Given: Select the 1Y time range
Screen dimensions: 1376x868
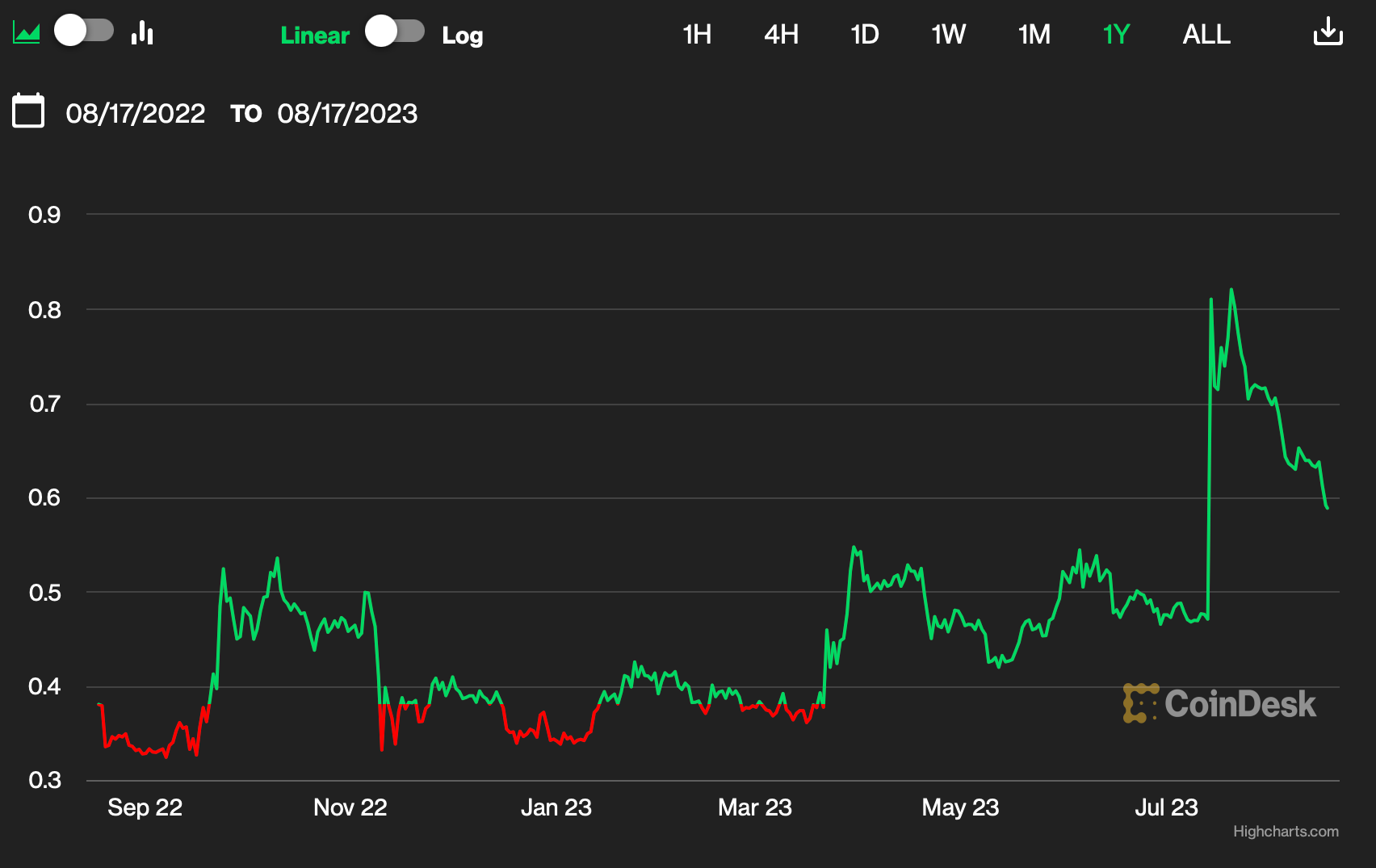Looking at the screenshot, I should point(1117,35).
